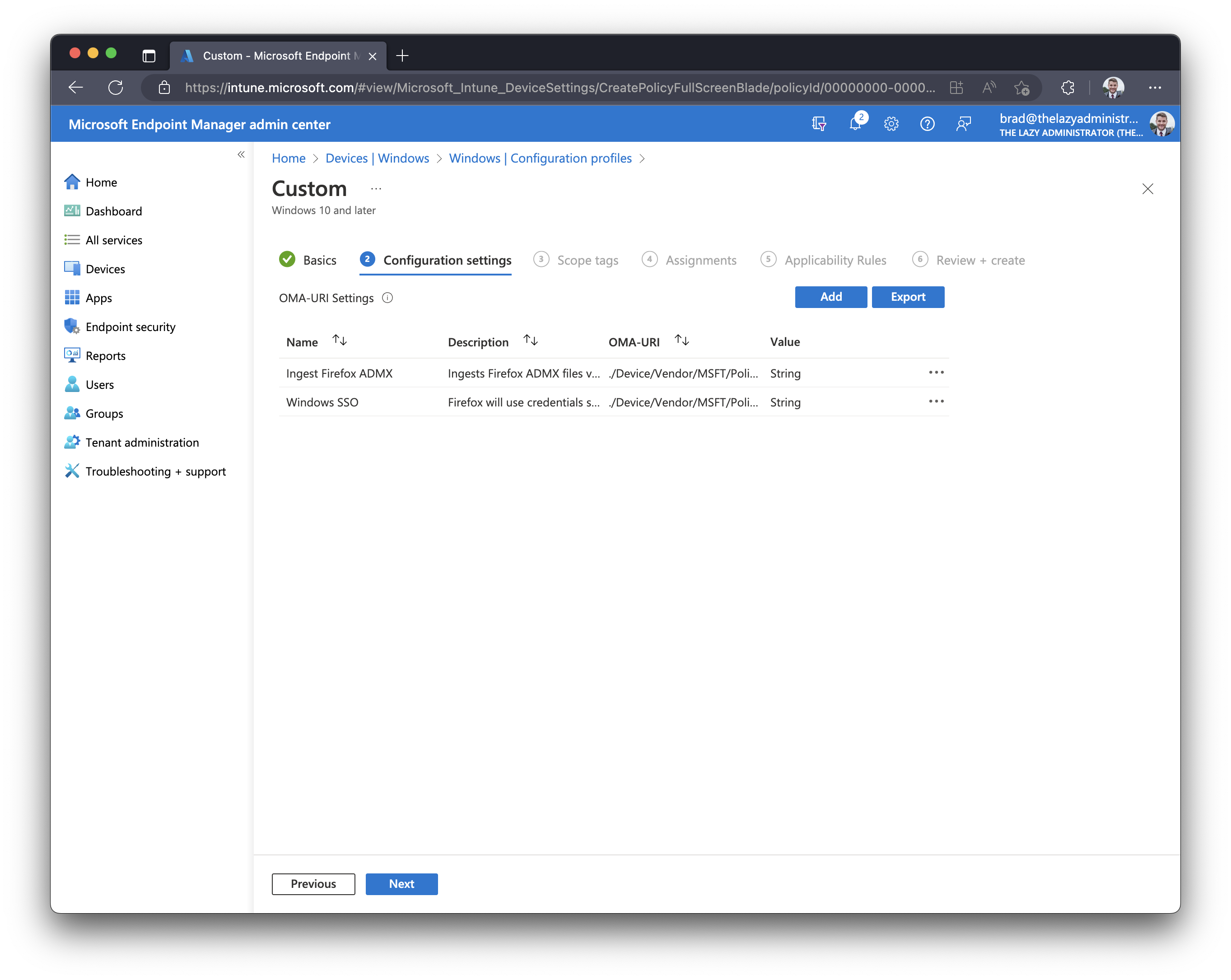Close the Custom - Microsoft Endpoint tab
Viewport: 1231px width, 980px height.
coord(372,56)
